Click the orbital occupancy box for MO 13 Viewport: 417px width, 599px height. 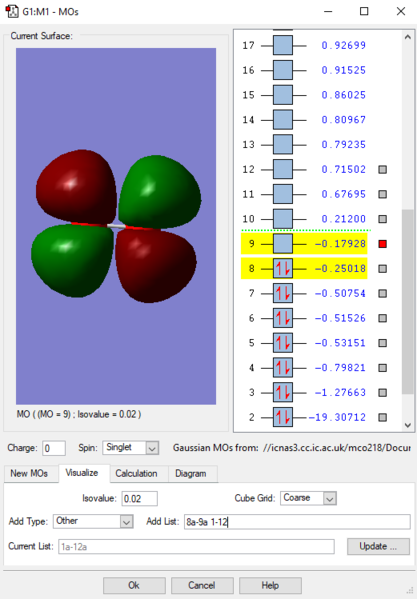[283, 144]
